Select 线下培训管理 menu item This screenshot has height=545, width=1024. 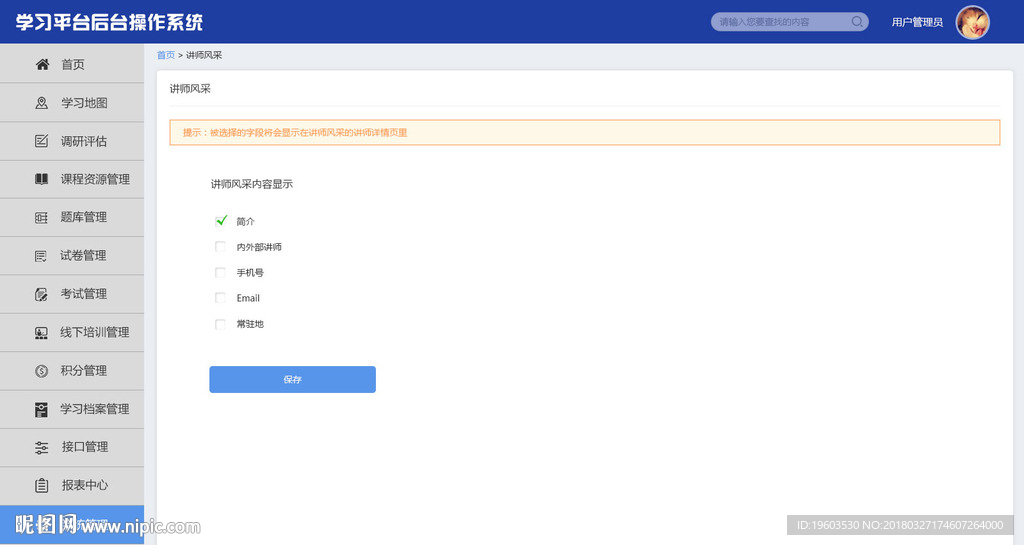pyautogui.click(x=72, y=333)
